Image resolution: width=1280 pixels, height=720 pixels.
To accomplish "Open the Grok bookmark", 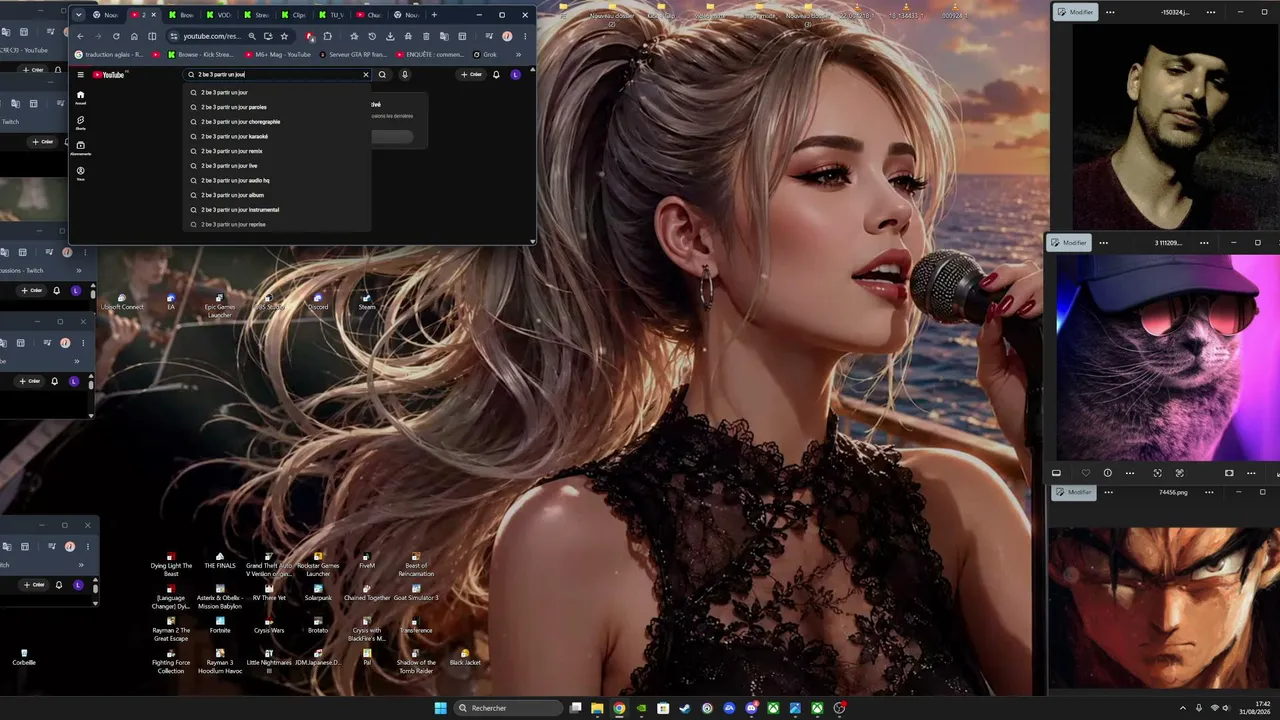I will [x=485, y=55].
